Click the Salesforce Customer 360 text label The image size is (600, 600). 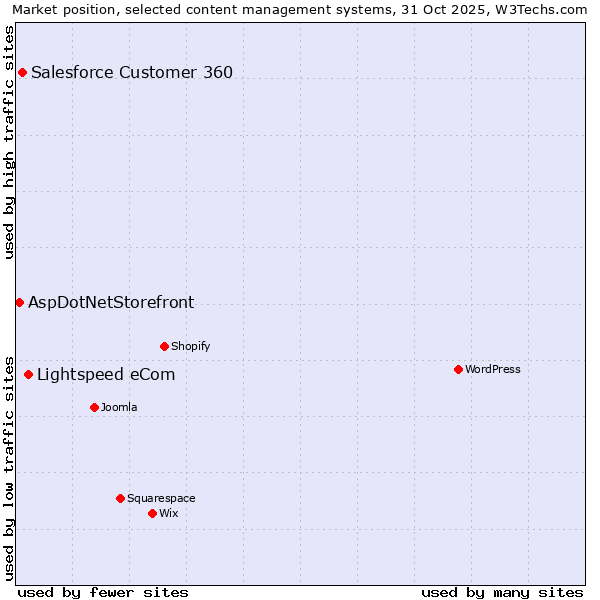click(x=132, y=72)
